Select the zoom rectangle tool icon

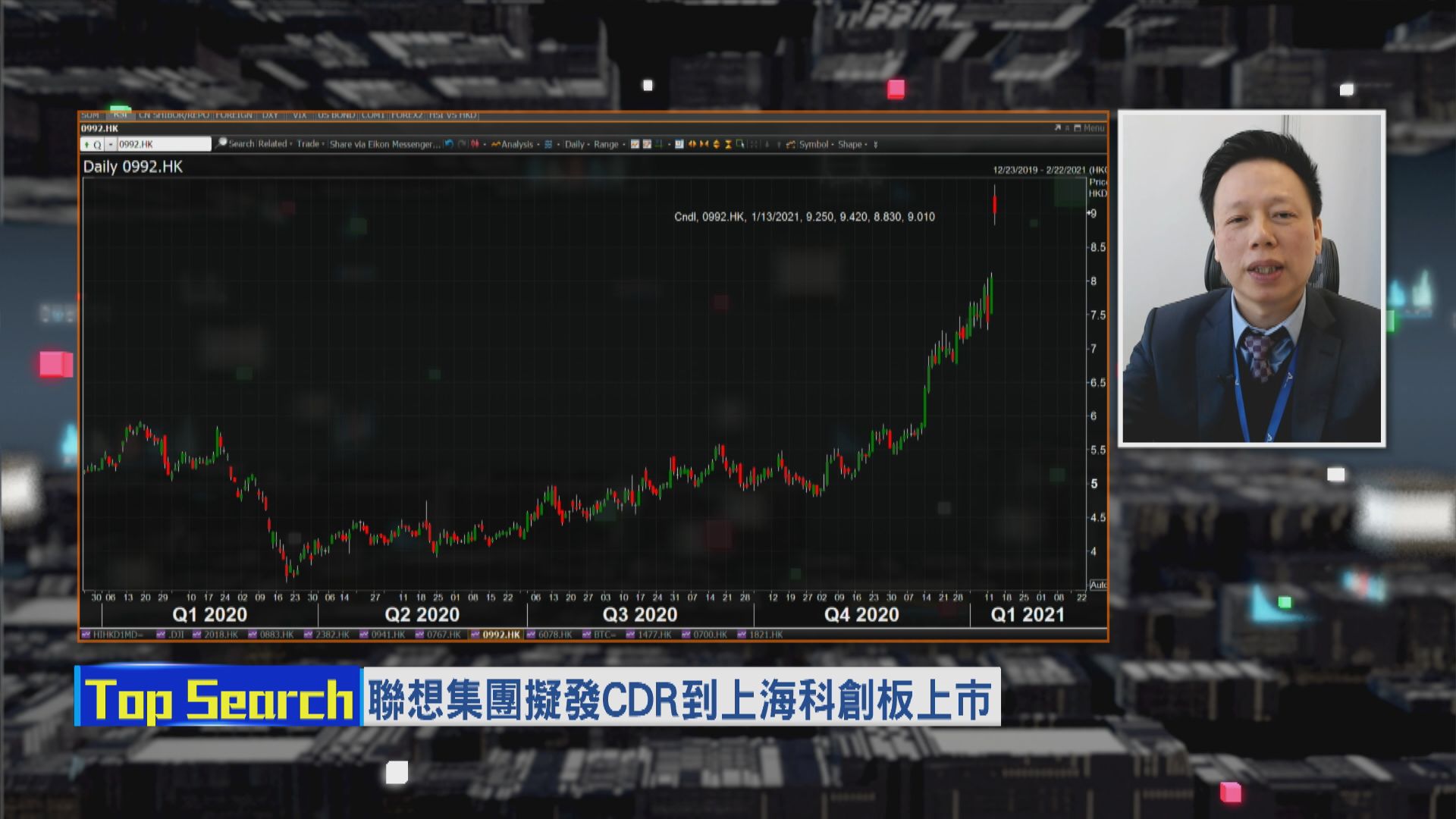740,144
